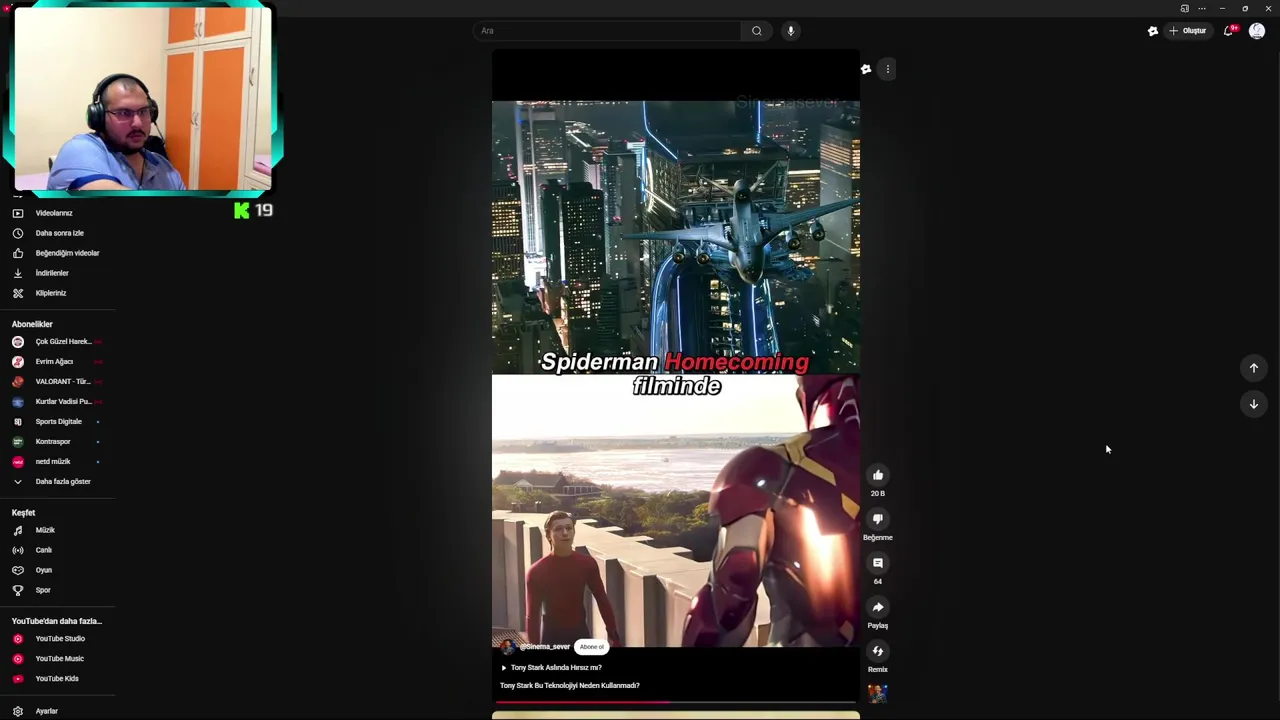The height and width of the screenshot is (720, 1280).
Task: Start voice search with microphone
Action: click(x=790, y=31)
